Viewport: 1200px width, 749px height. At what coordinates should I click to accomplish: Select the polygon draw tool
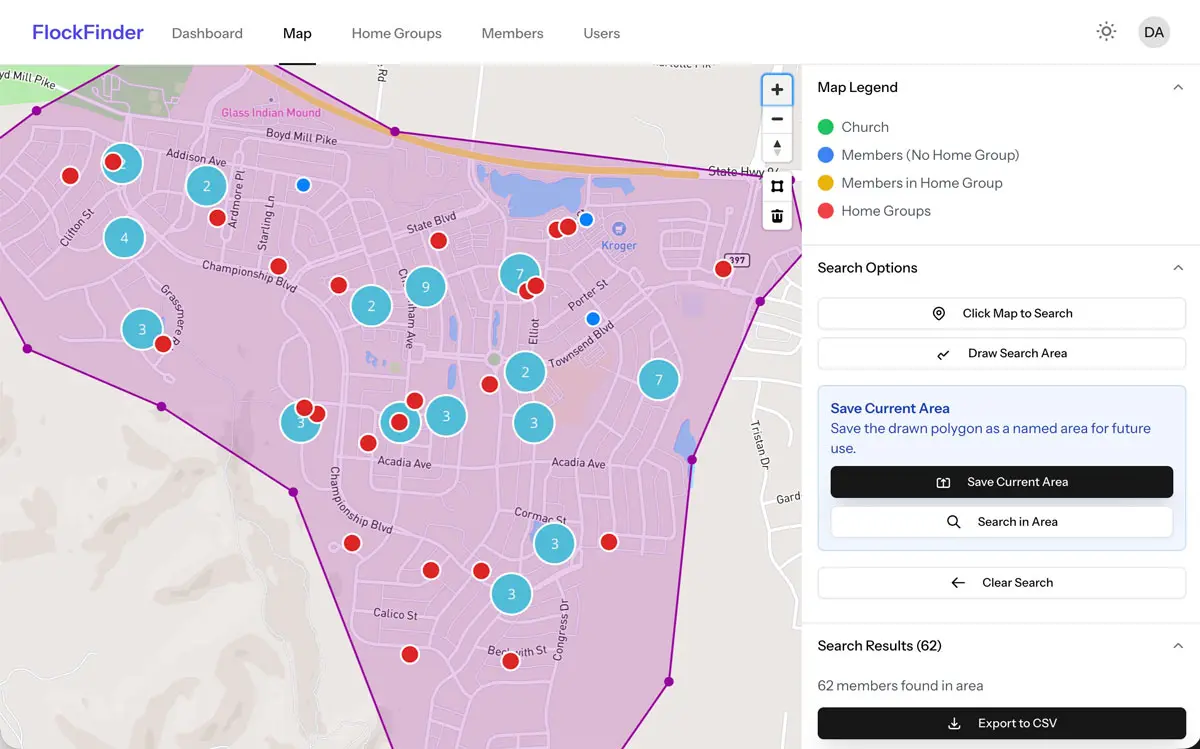click(x=777, y=186)
